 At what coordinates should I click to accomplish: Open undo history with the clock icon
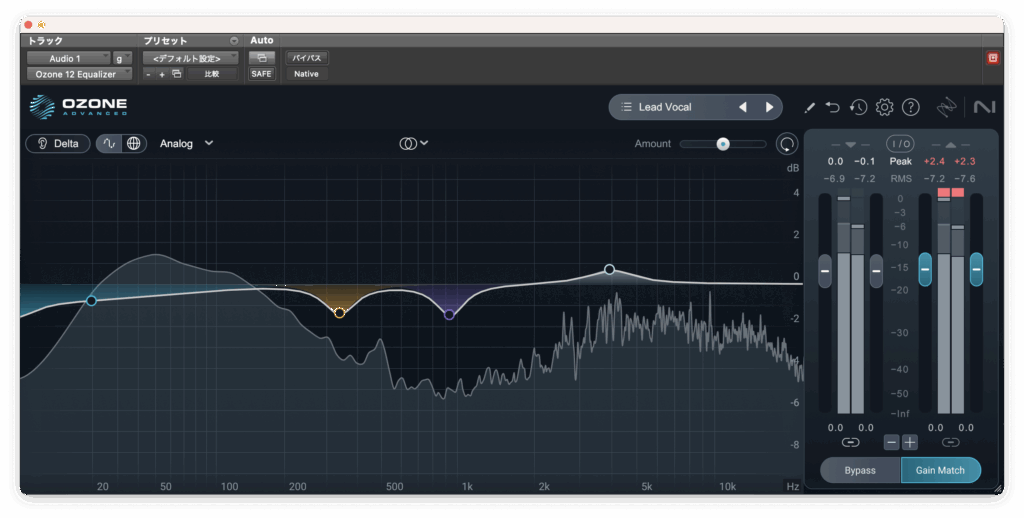click(858, 107)
